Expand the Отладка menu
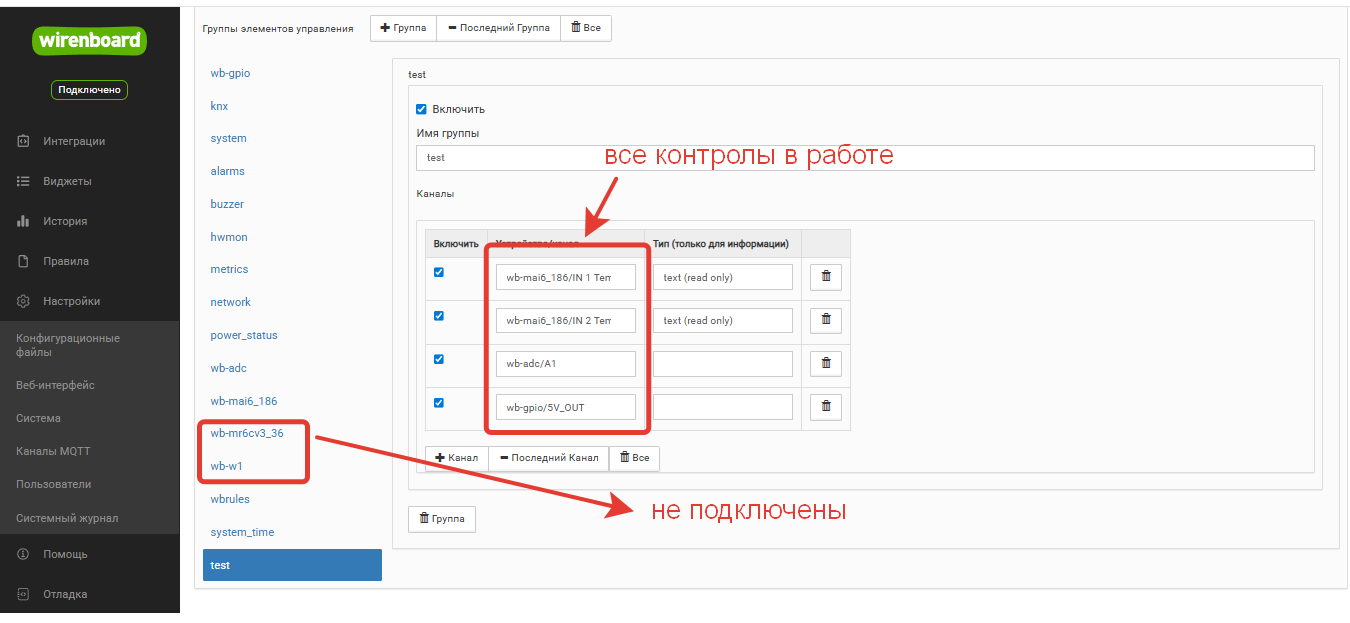The image size is (1350, 623). [65, 594]
